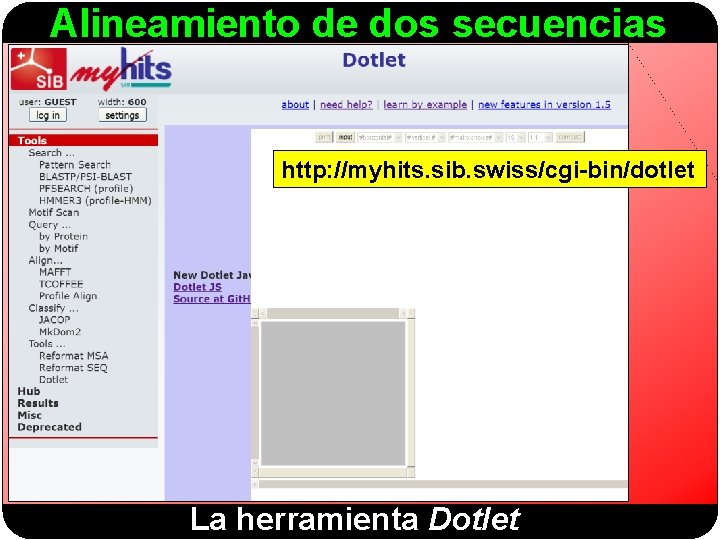
Task: Open the about link
Action: tap(295, 105)
